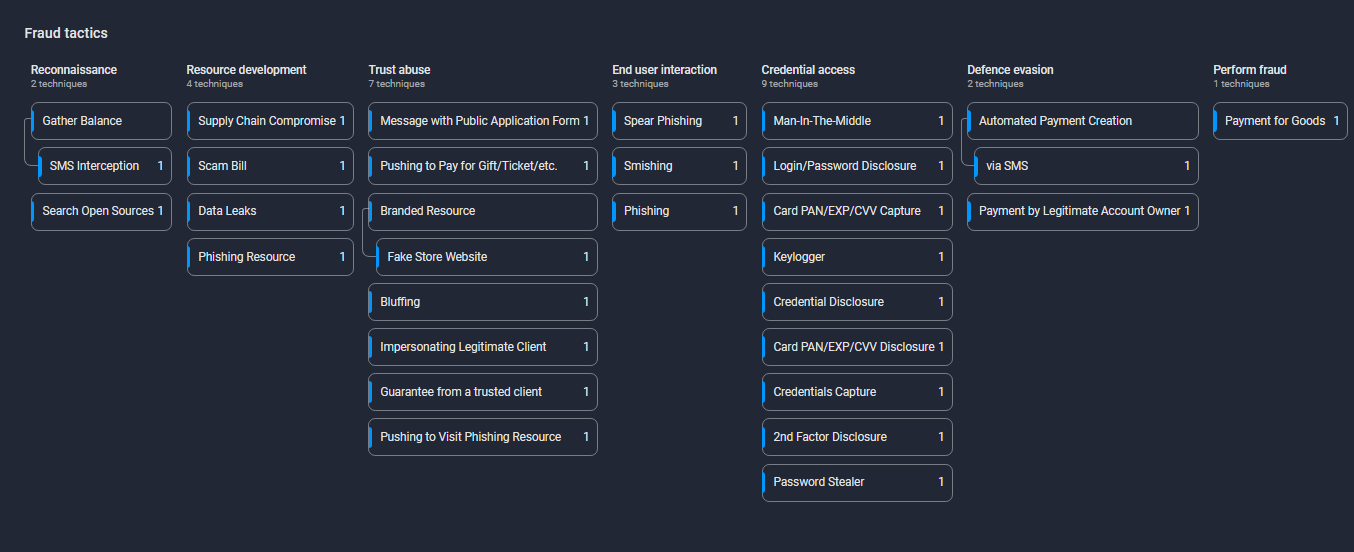
Task: Select Supply Chain Compromise card
Action: click(x=270, y=121)
